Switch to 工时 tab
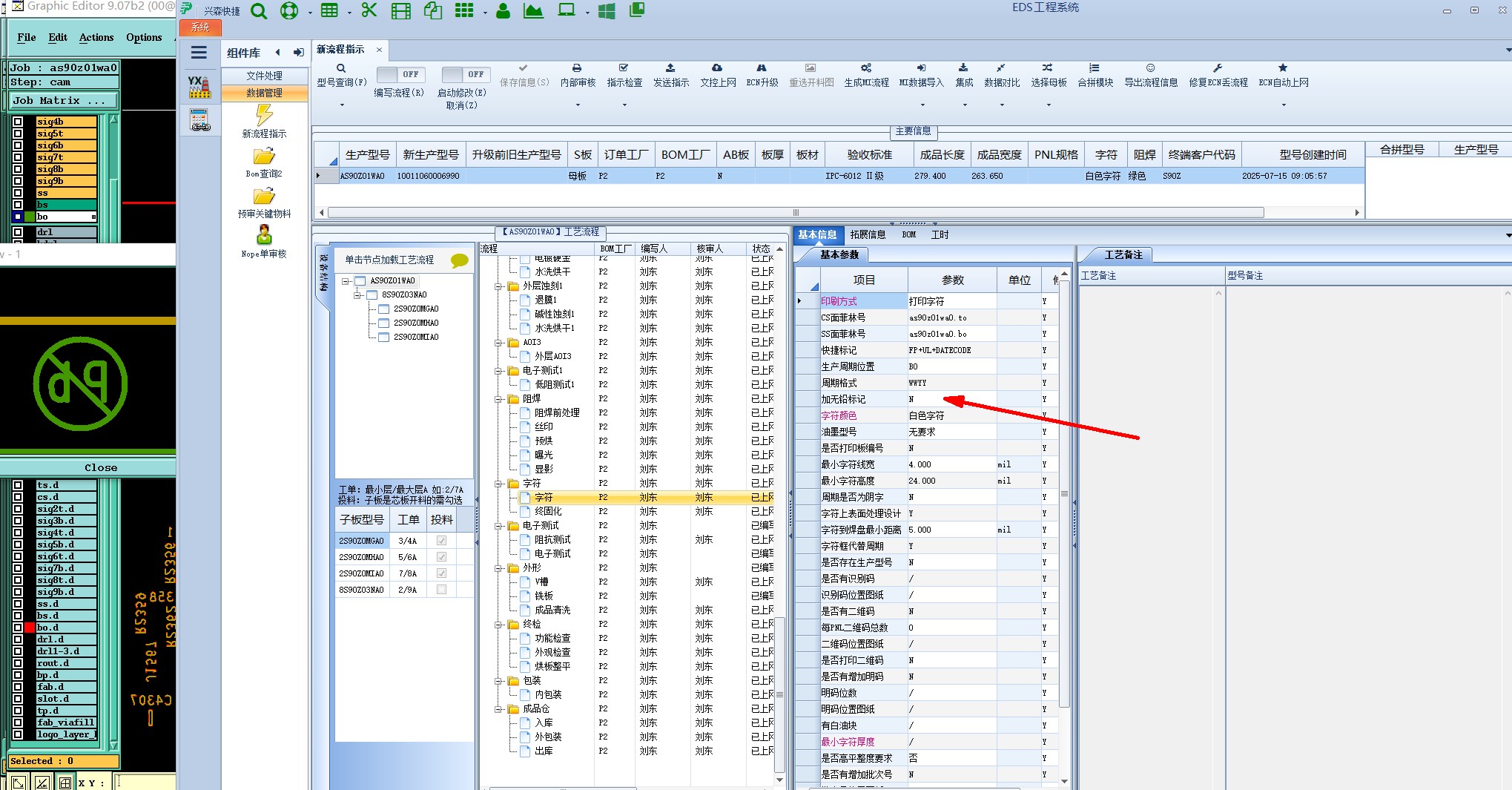1512x790 pixels. [x=940, y=234]
